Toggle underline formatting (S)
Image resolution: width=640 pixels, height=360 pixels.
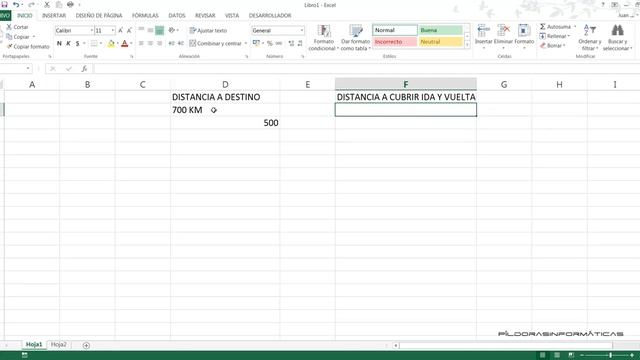point(77,43)
